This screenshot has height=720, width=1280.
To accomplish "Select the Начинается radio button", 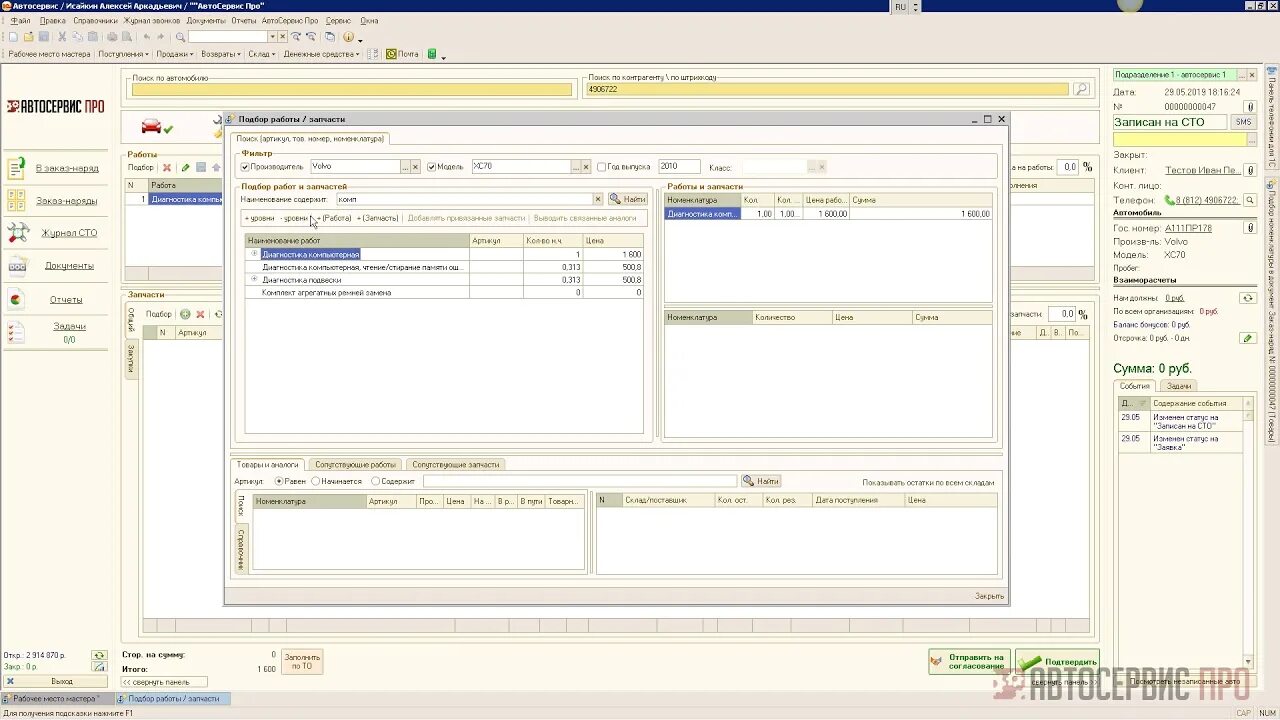I will (x=315, y=481).
